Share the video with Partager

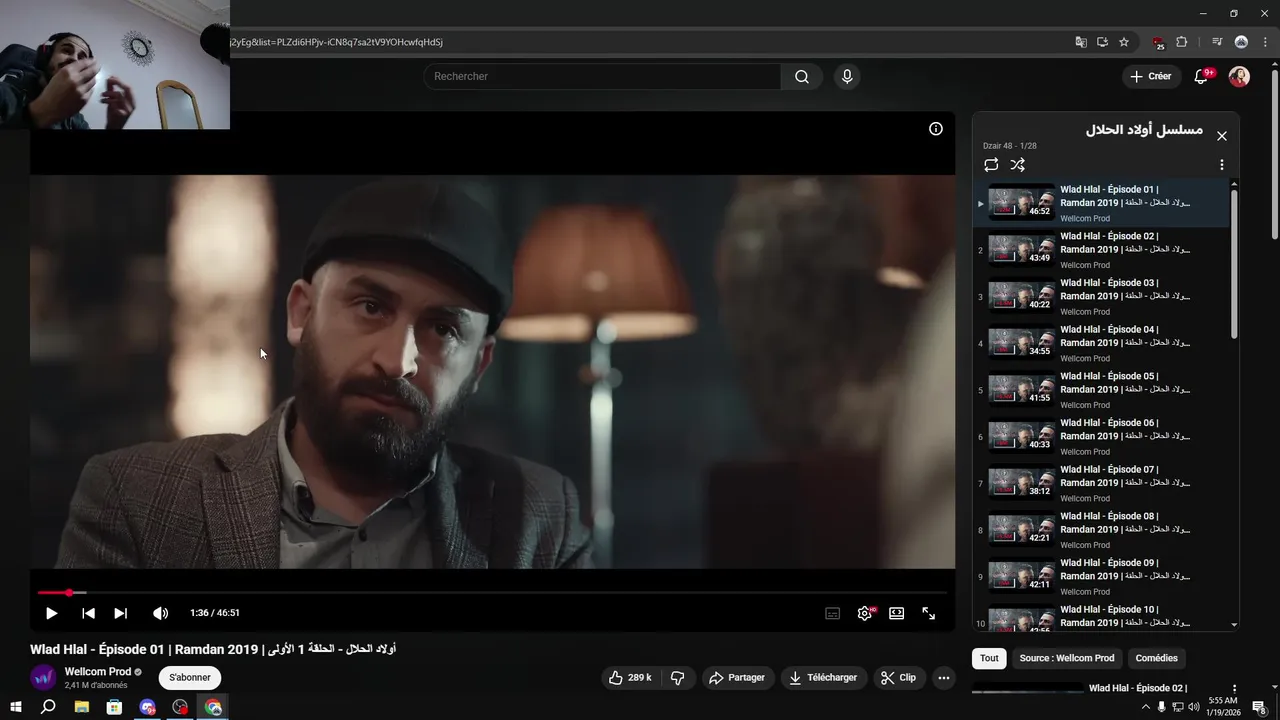736,677
